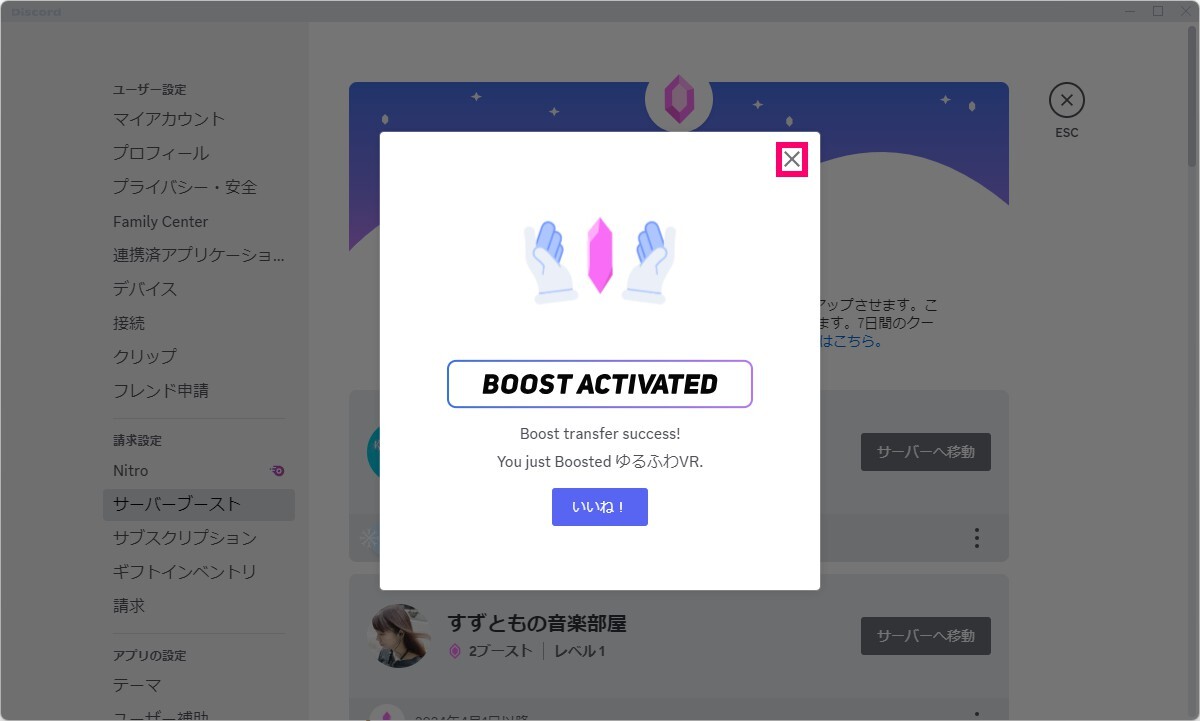Viewport: 1200px width, 721px height.
Task: Click the 請求設定 section header
Action: [137, 441]
